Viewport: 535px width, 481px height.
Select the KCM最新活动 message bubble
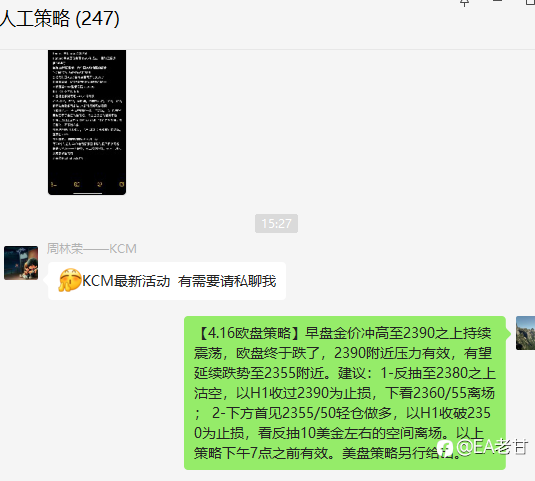click(167, 281)
